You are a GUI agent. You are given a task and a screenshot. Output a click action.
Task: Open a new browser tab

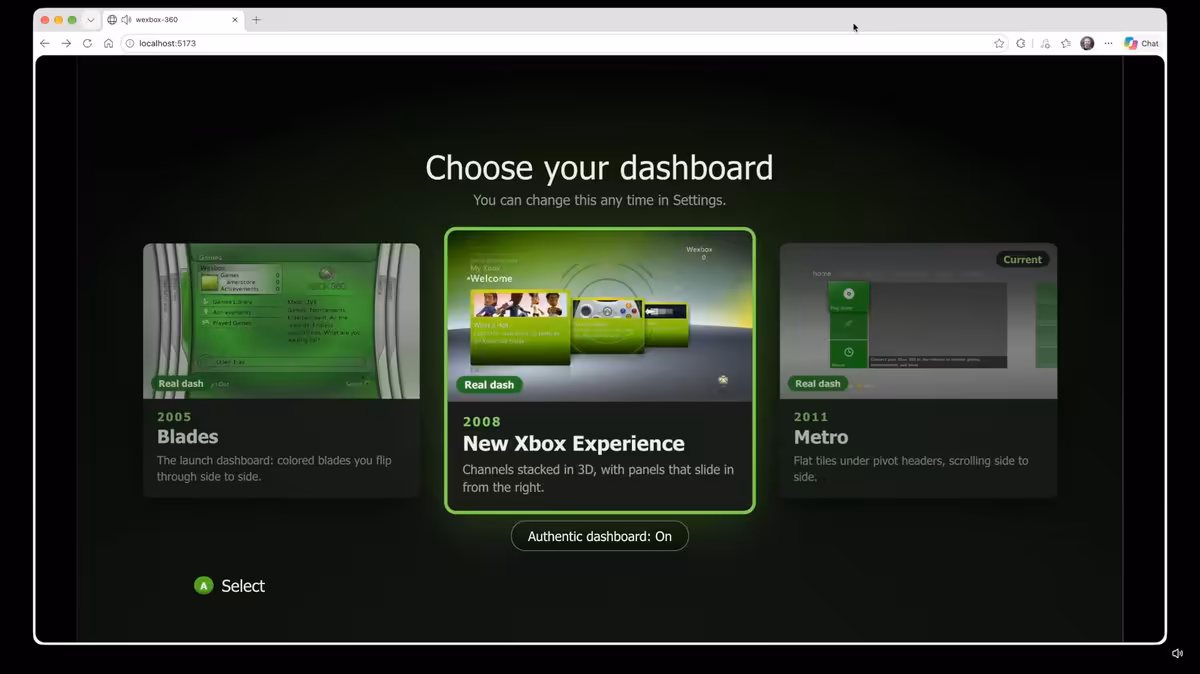click(x=256, y=20)
